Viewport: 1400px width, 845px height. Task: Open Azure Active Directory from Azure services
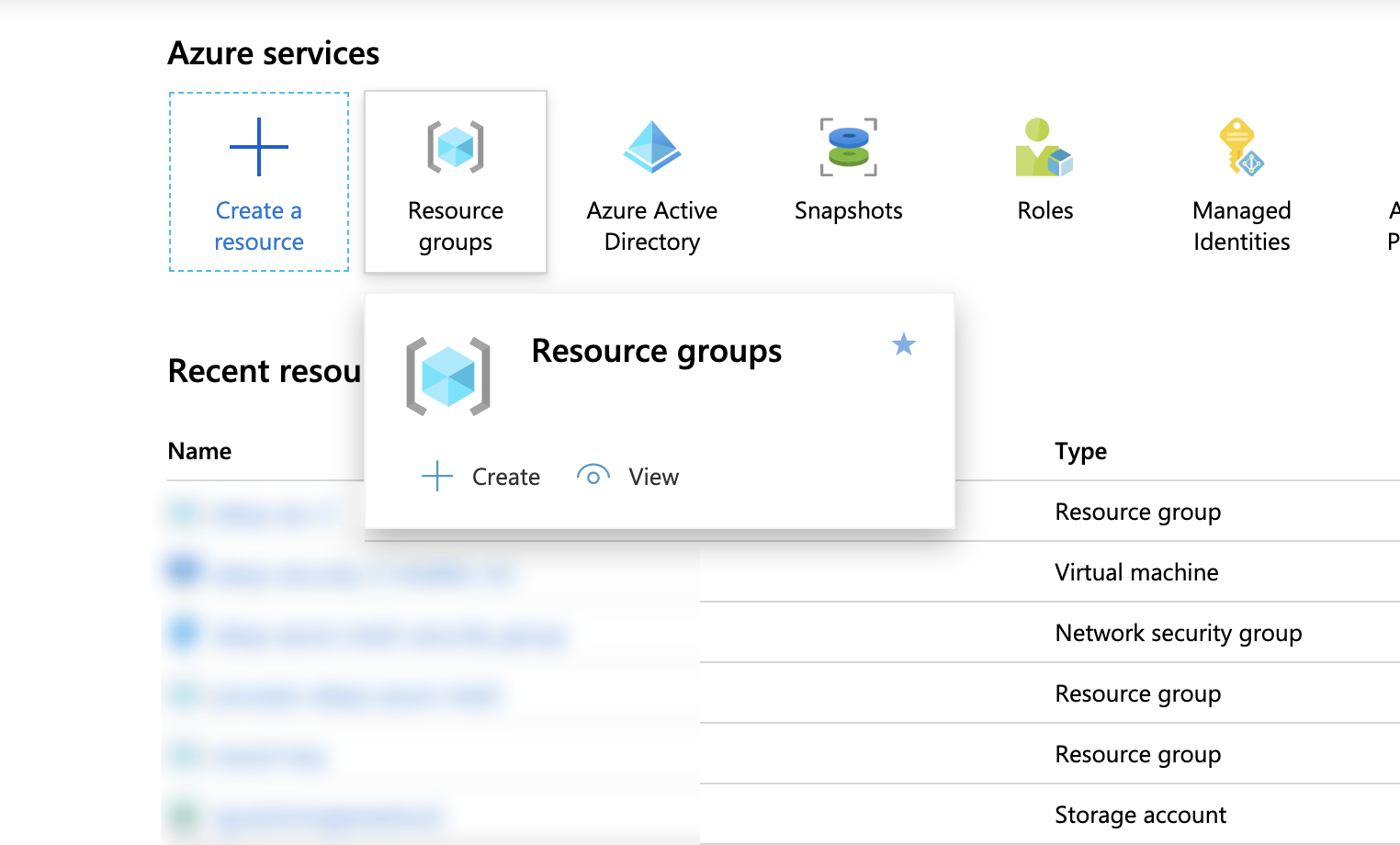[651, 147]
